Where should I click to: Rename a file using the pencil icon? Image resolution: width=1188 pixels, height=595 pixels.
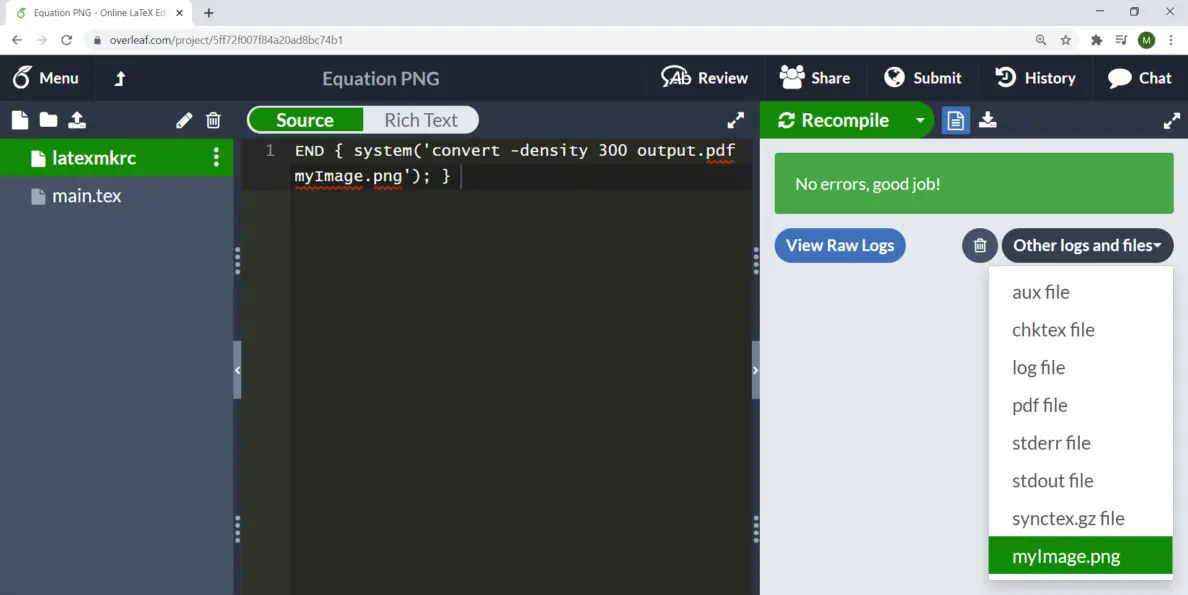183,120
